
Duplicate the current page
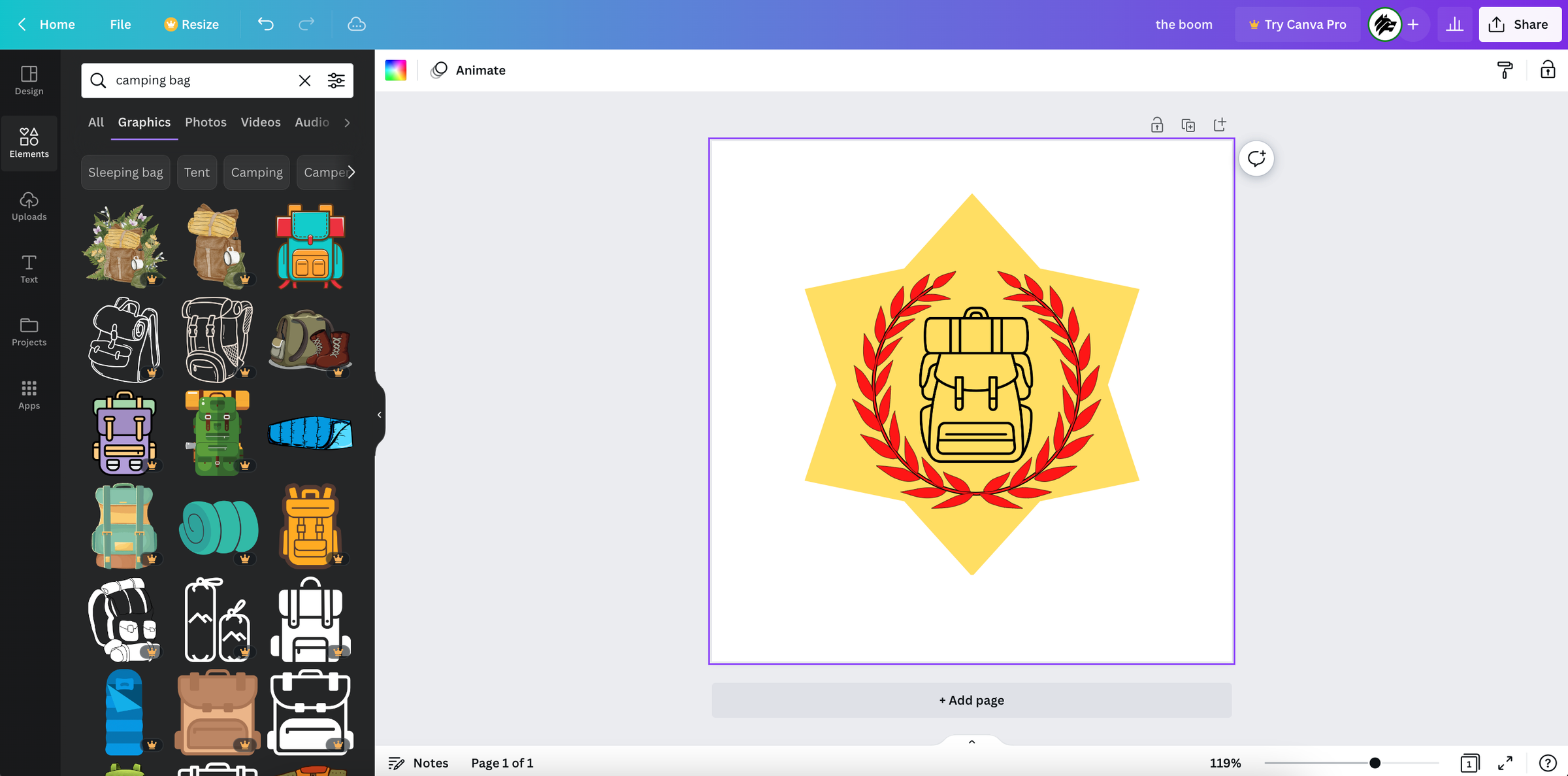click(1188, 124)
